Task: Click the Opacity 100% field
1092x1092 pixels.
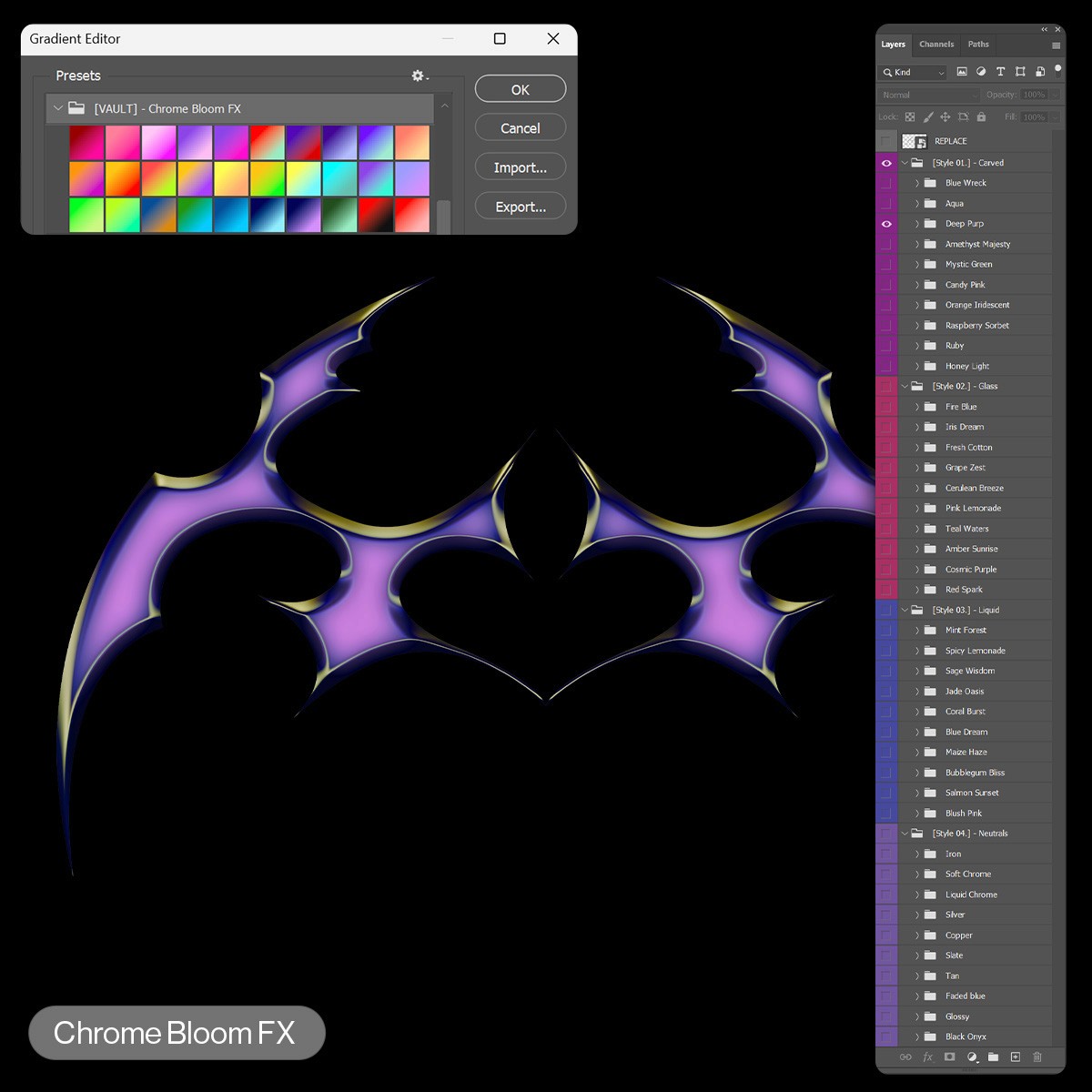Action: click(1033, 95)
